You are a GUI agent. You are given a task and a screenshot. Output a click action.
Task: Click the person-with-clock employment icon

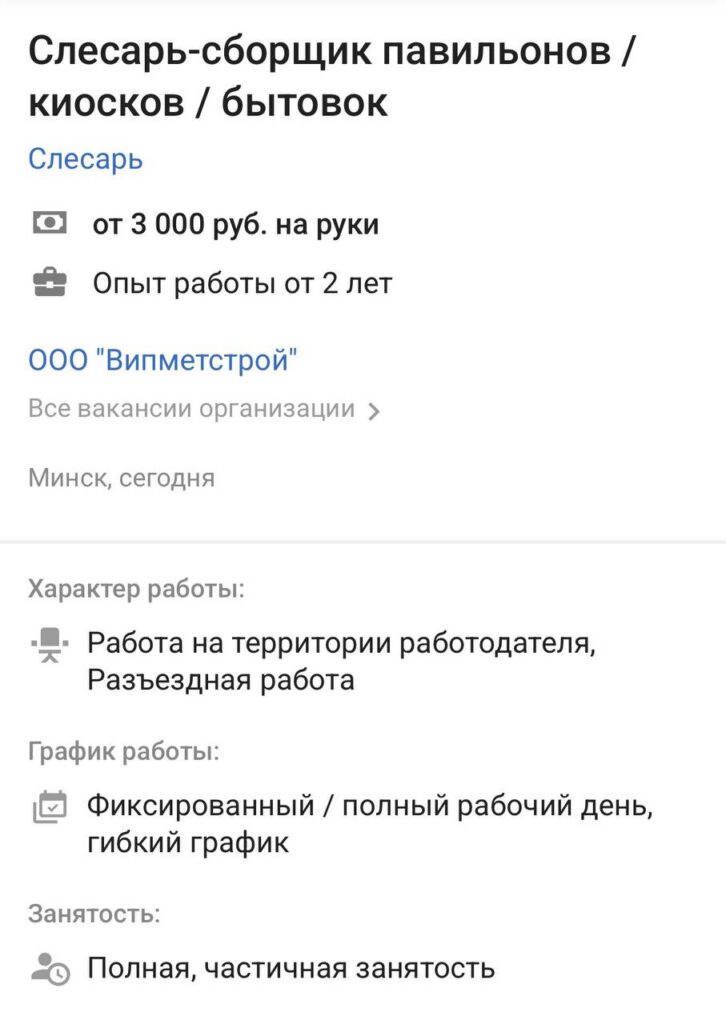click(x=49, y=968)
